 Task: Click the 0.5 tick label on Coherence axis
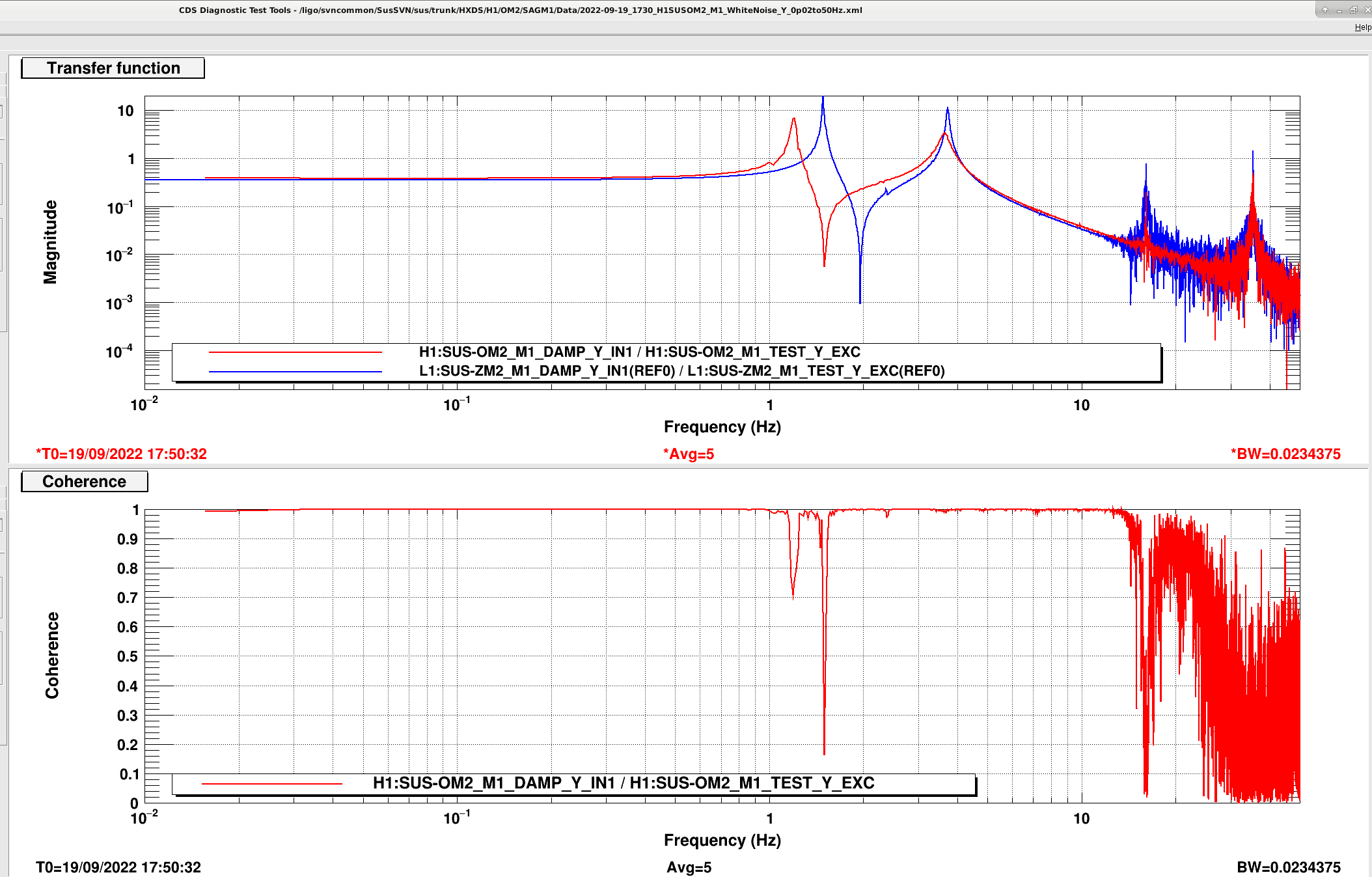click(128, 656)
